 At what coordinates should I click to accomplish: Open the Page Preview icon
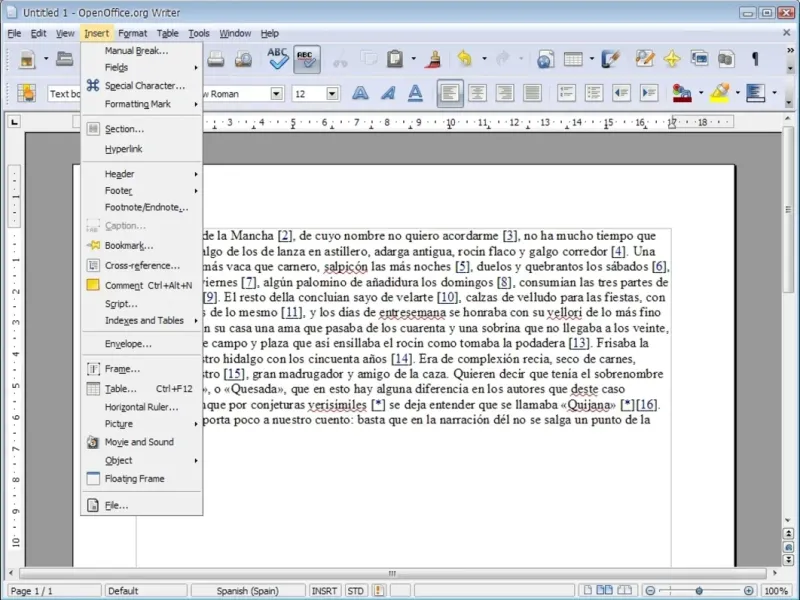pos(243,60)
